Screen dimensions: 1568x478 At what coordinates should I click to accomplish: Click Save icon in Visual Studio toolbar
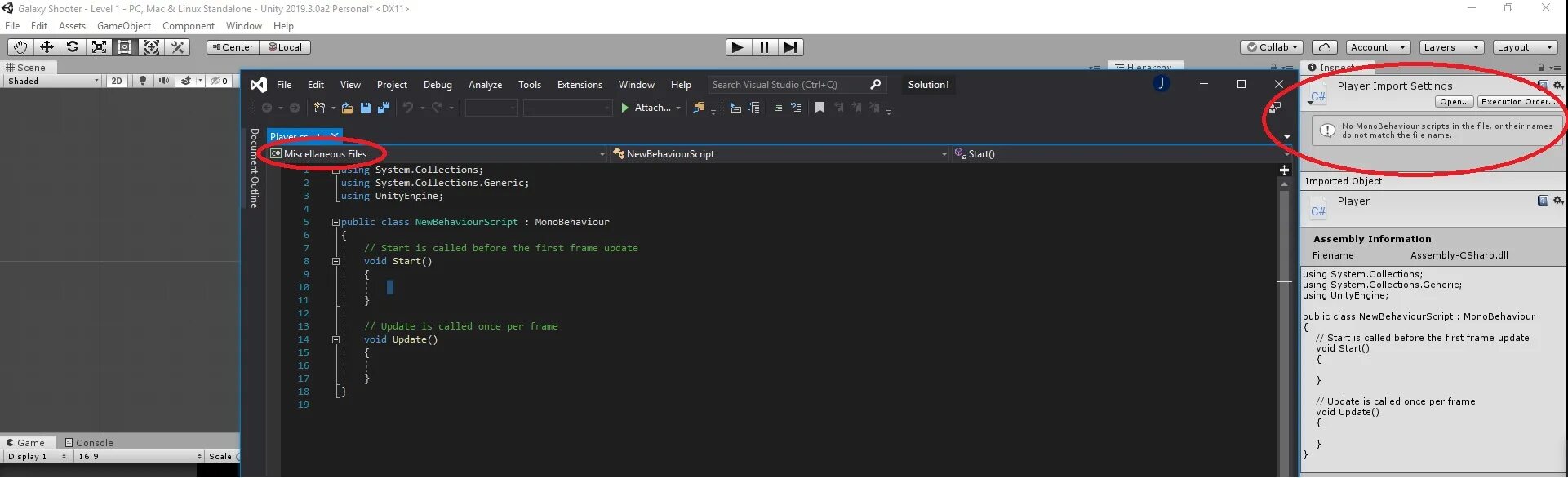pyautogui.click(x=366, y=108)
